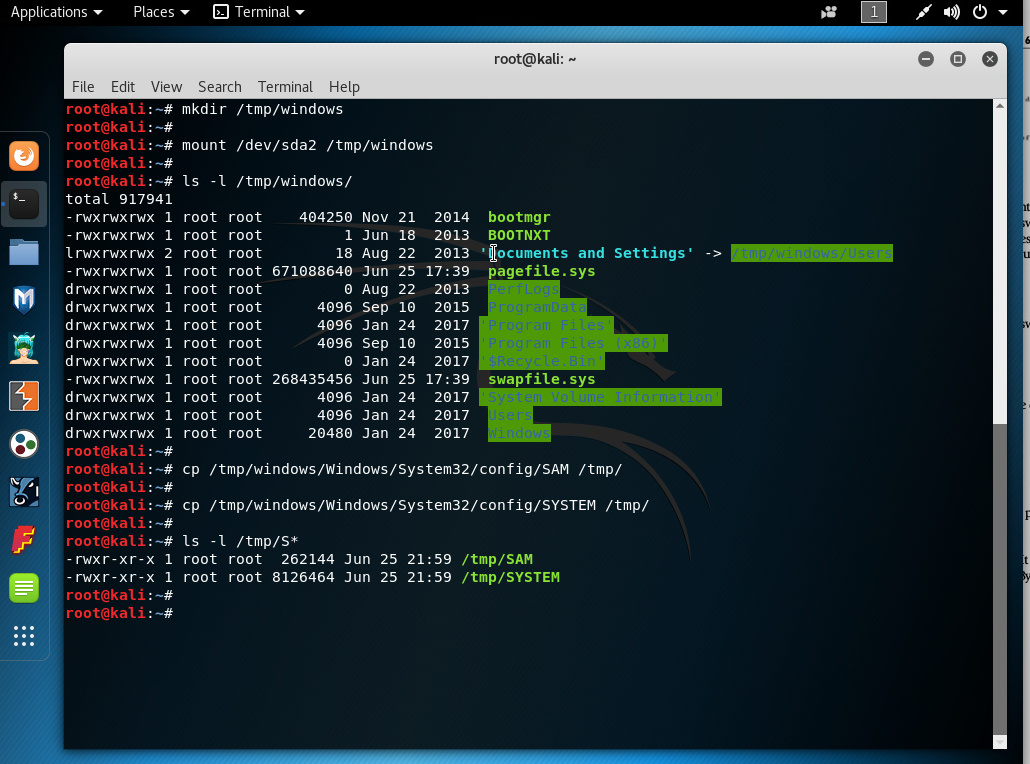Screen dimensions: 1030x764
Task: Launch Metasploit from the dock
Action: [x=24, y=299]
